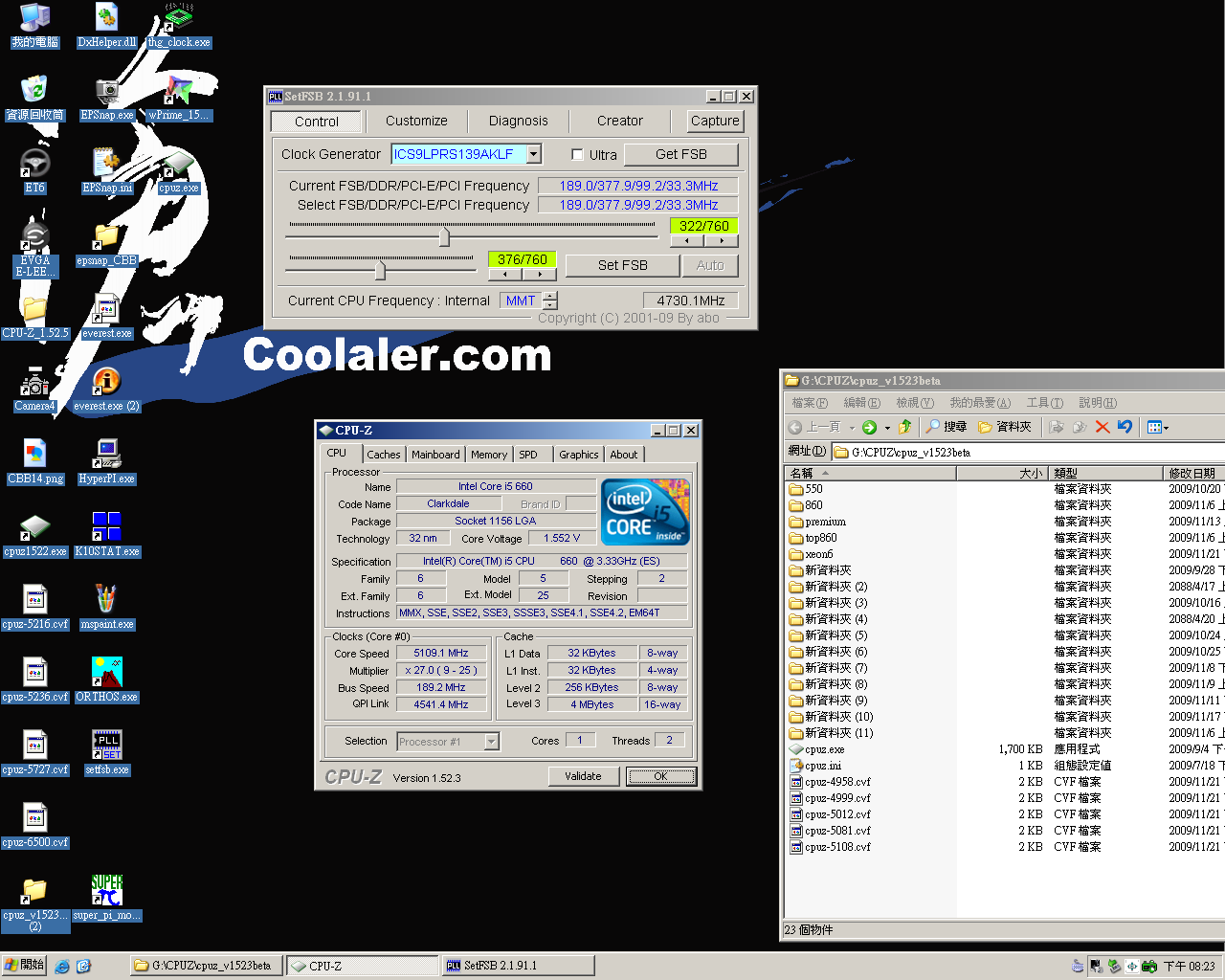
Task: Select the K10STAT.exe desktop icon
Action: click(107, 535)
